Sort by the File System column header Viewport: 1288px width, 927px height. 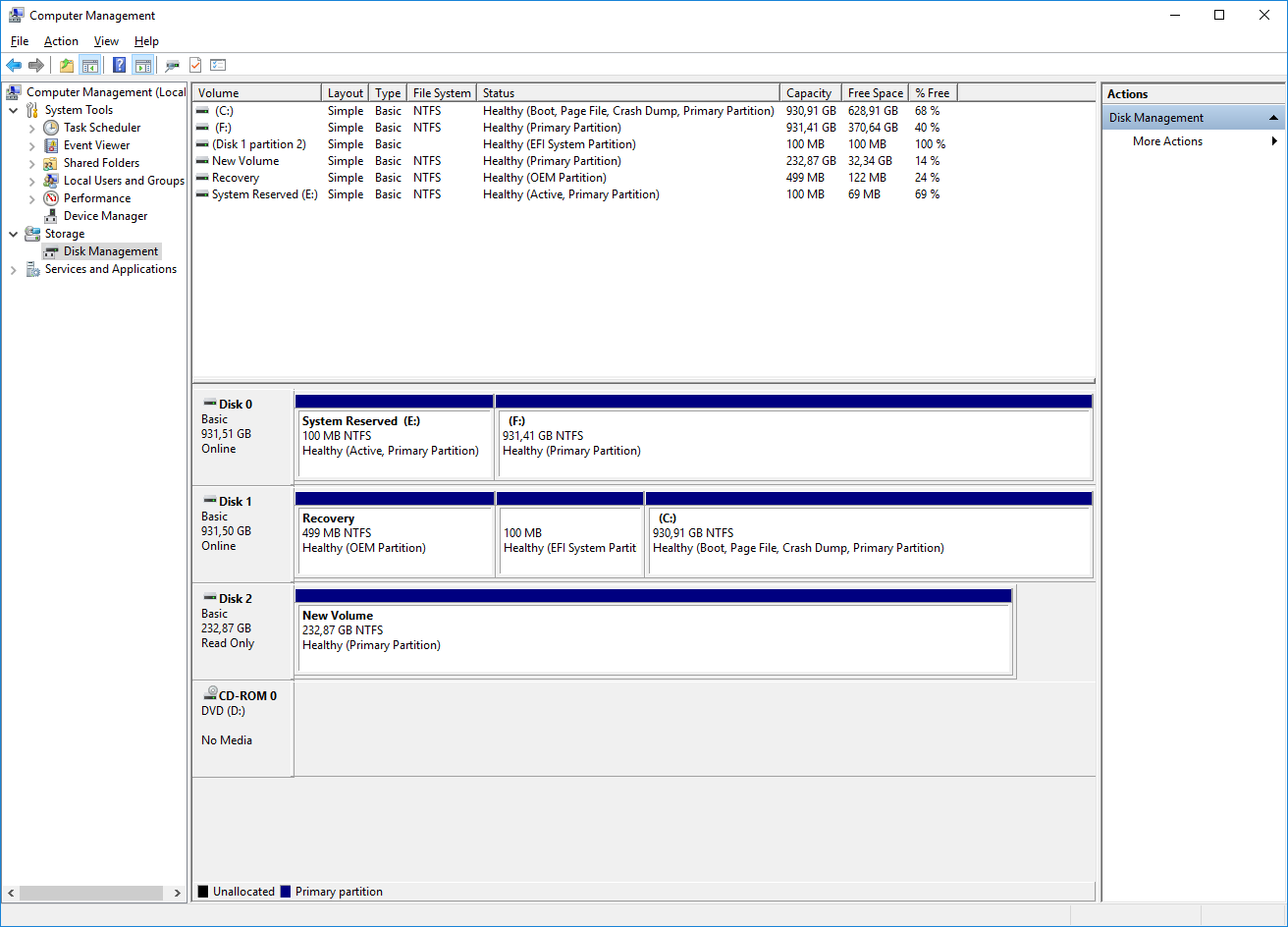[442, 93]
